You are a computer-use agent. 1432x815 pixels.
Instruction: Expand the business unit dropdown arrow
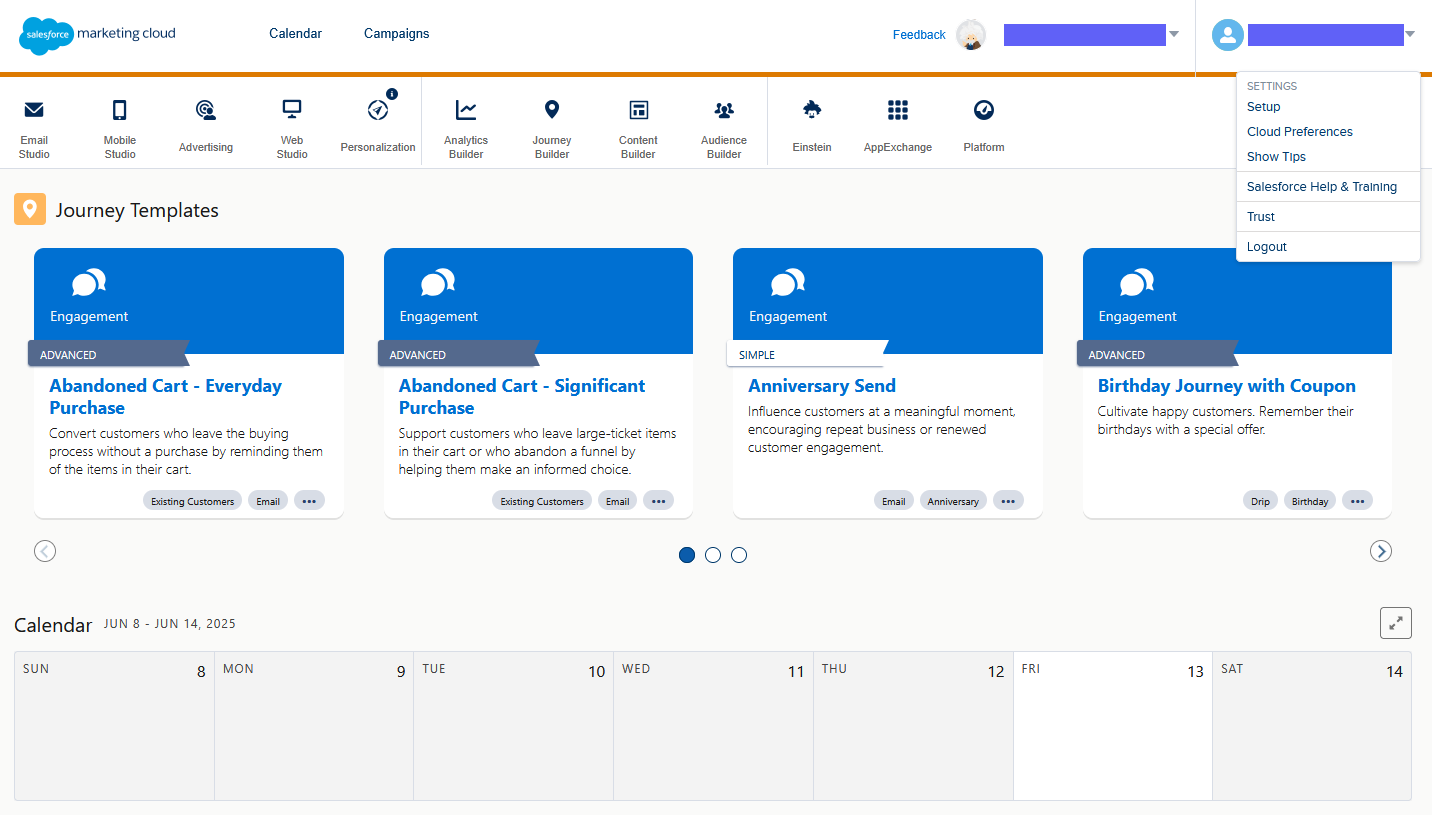[1174, 35]
